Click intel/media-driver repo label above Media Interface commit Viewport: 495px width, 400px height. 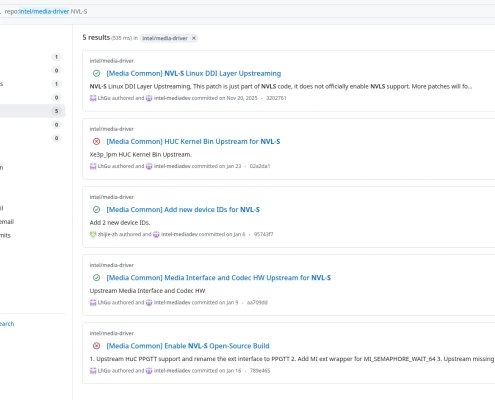point(112,265)
